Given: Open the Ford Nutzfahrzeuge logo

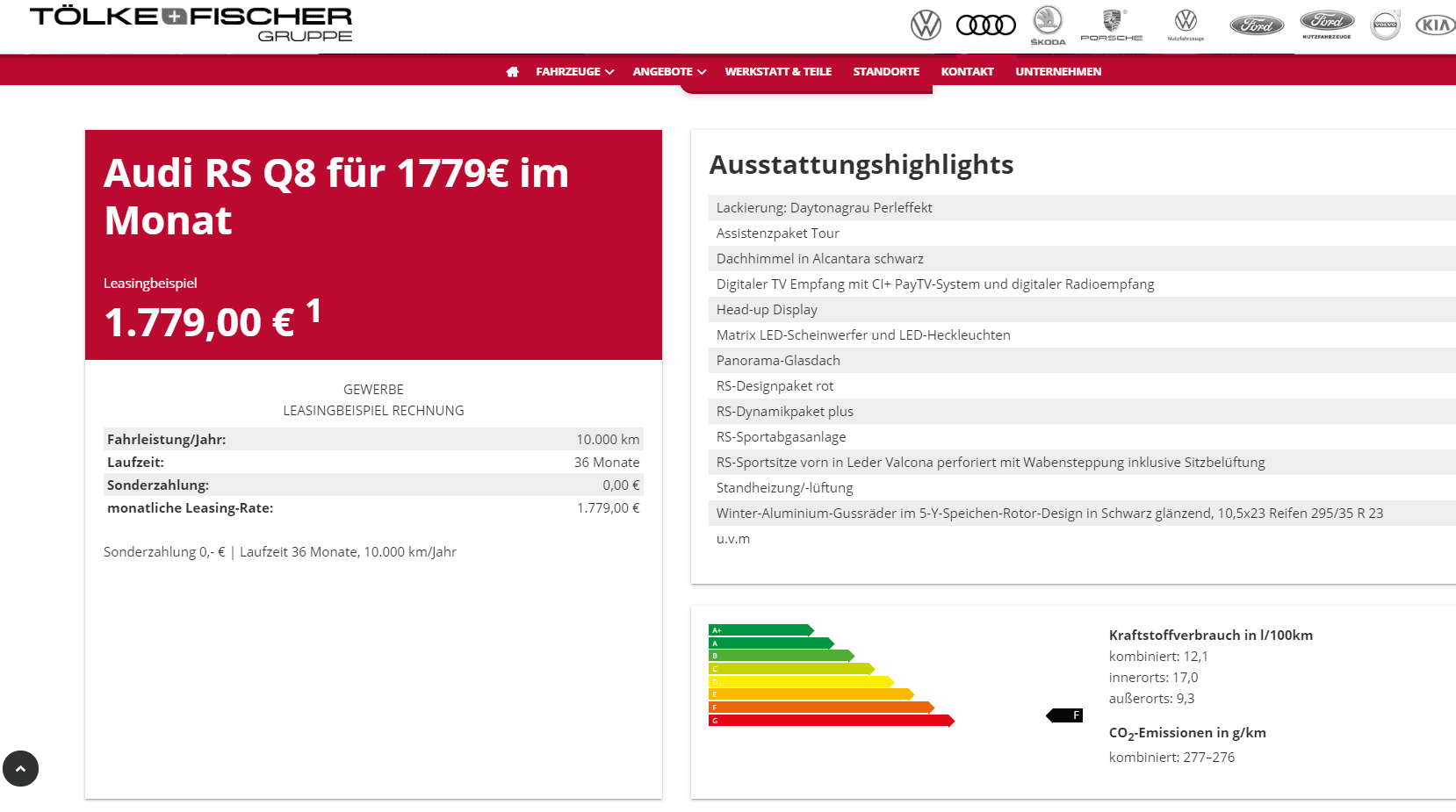Looking at the screenshot, I should pos(1327,25).
